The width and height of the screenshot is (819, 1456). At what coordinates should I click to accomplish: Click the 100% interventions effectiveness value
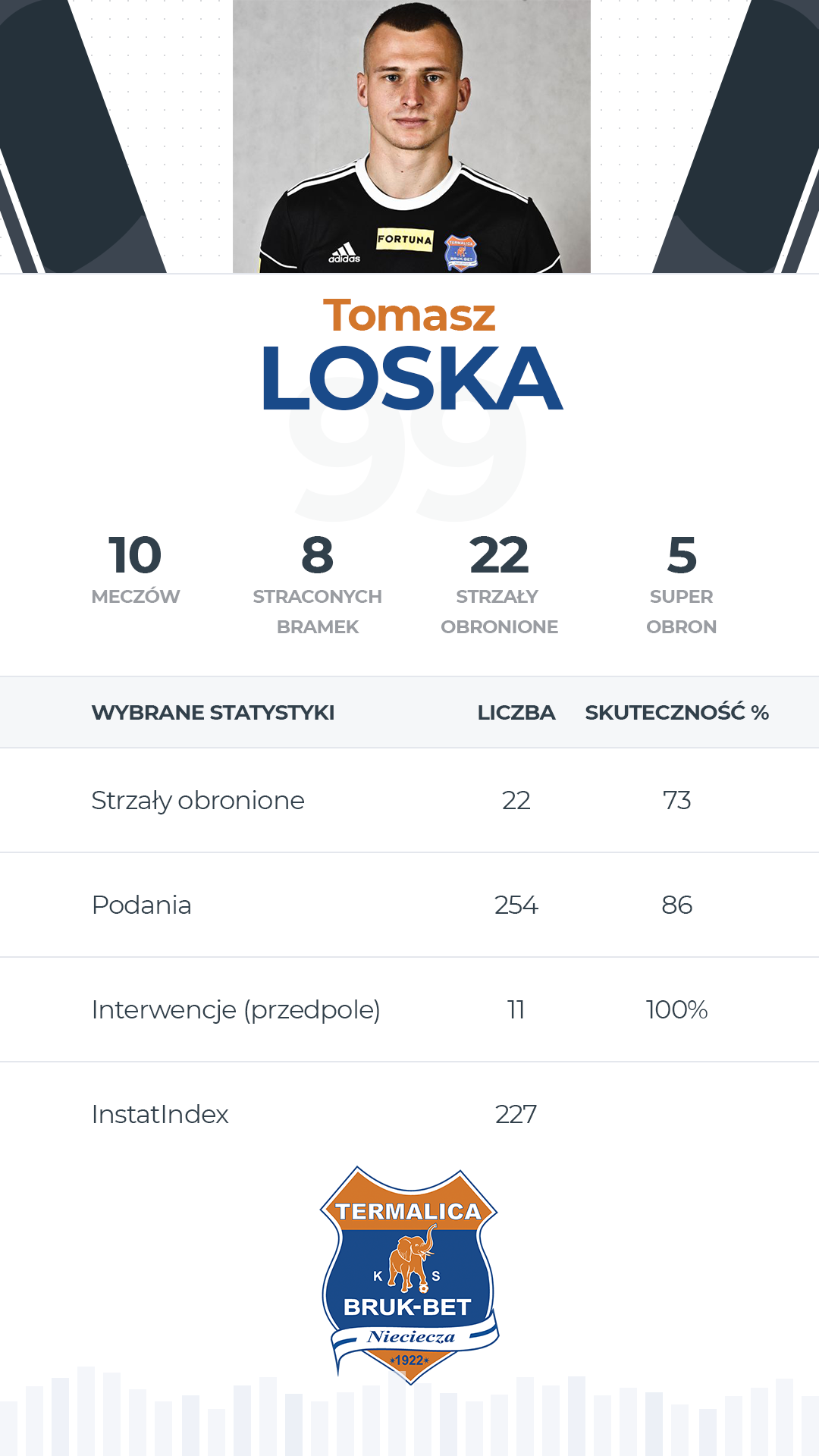coord(677,1009)
